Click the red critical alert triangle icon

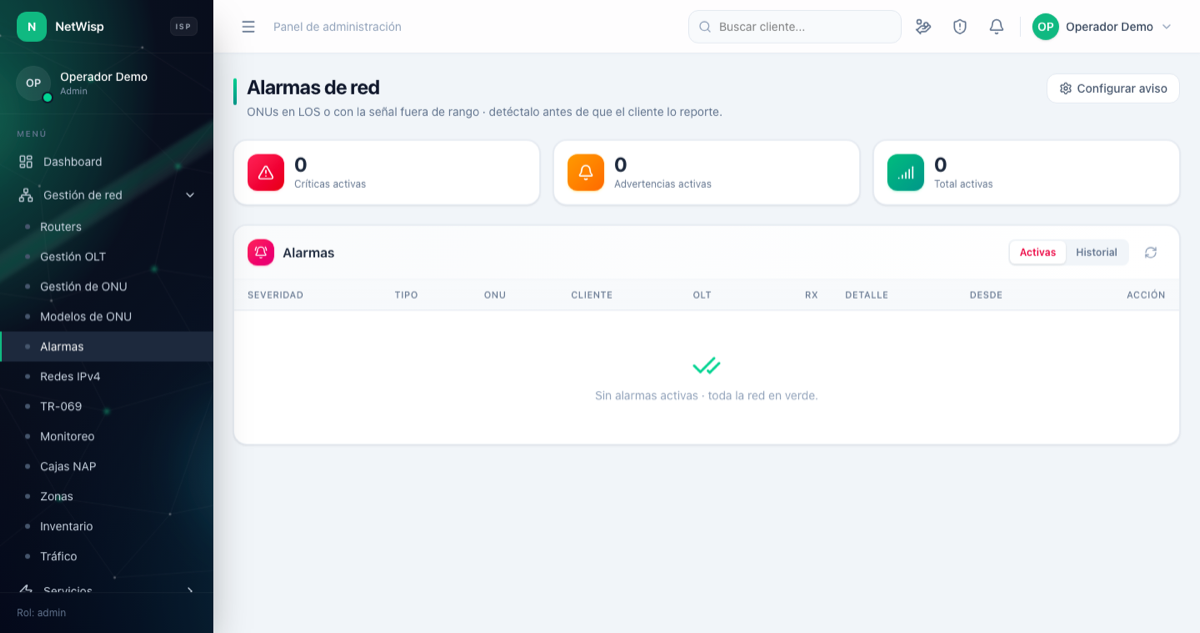(x=266, y=172)
